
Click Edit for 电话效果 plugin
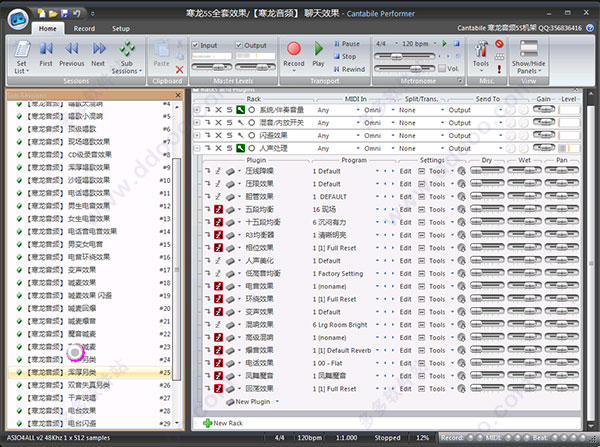pyautogui.click(x=406, y=363)
